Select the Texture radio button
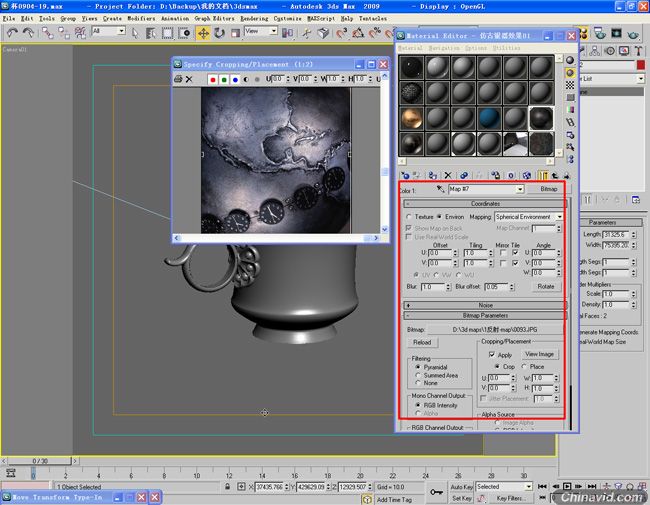 (409, 217)
